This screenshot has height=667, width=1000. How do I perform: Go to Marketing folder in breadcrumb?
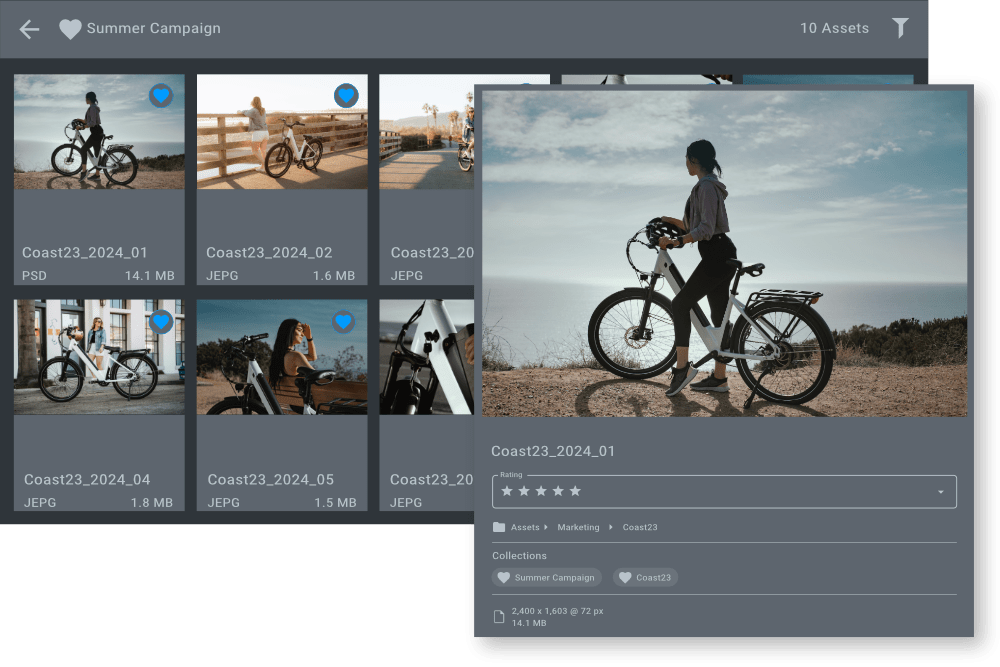(x=578, y=527)
